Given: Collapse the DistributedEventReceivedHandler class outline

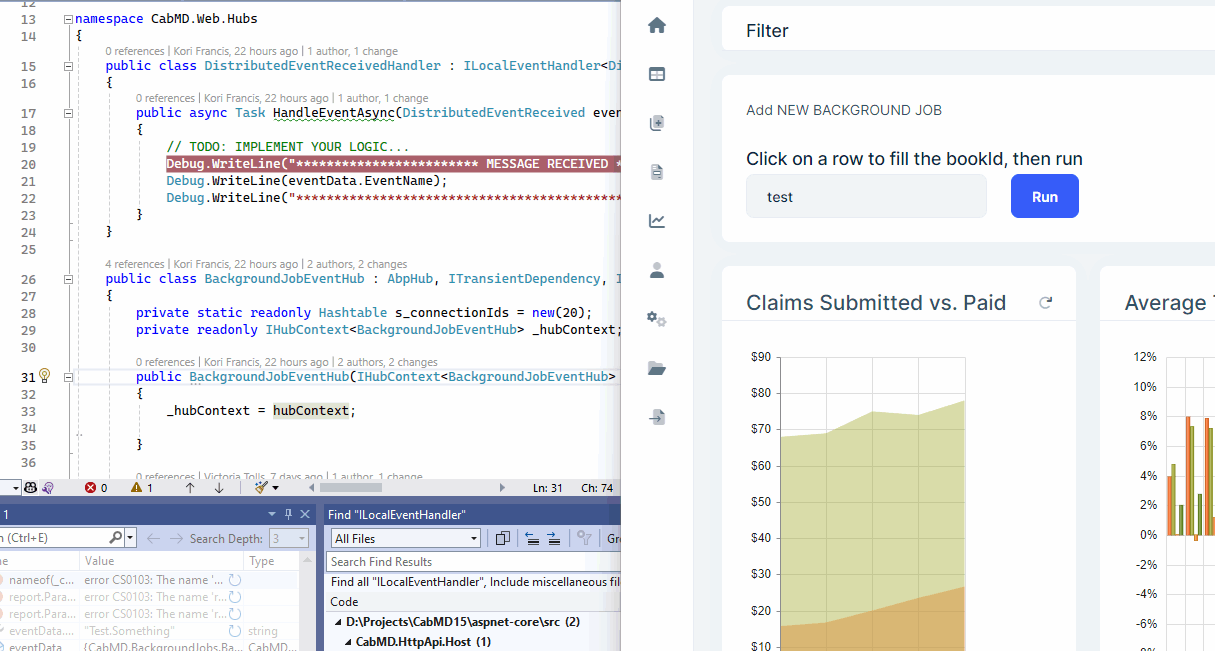Looking at the screenshot, I should point(68,66).
